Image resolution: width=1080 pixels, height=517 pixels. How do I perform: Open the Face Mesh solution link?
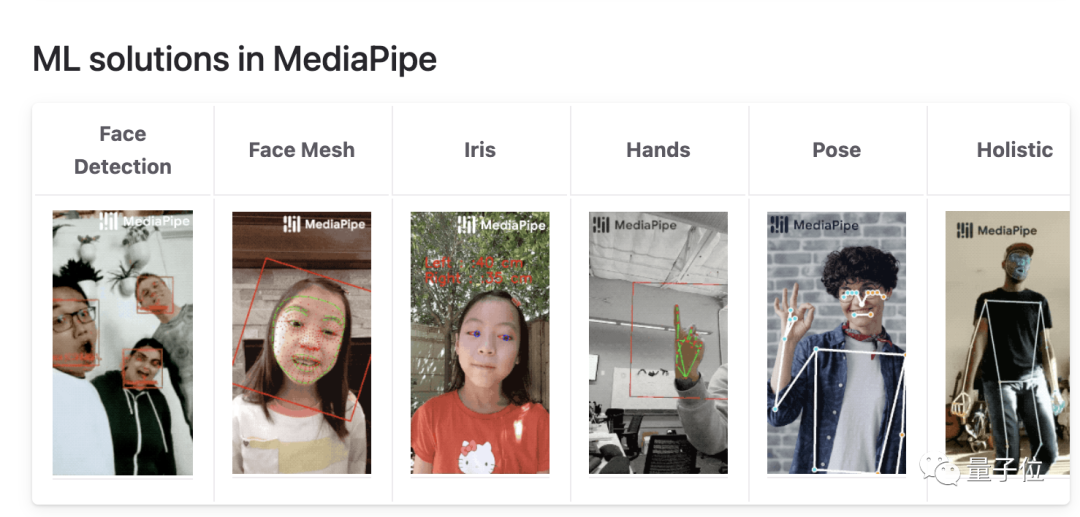(301, 150)
